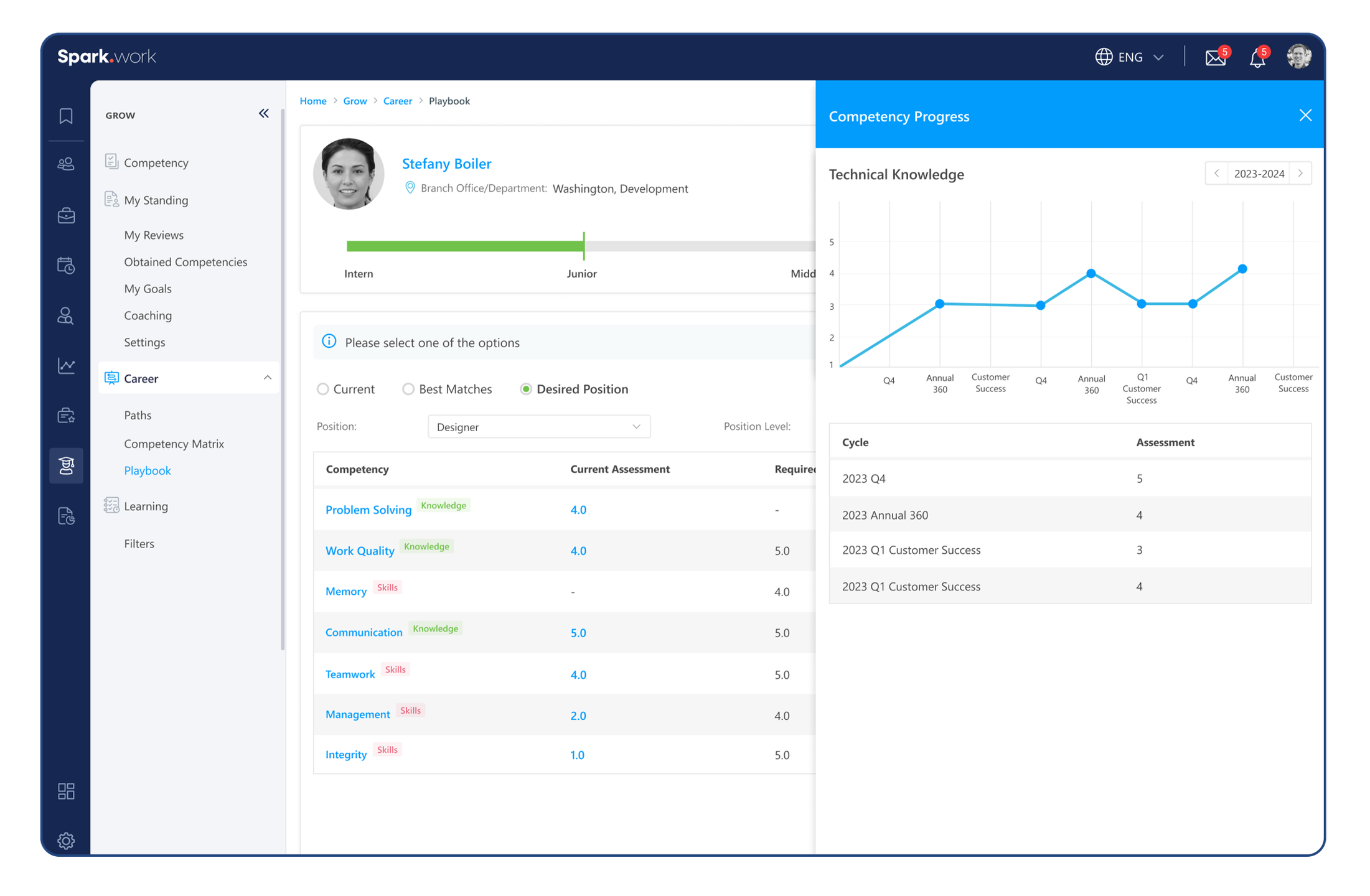This screenshot has width=1370, height=896.
Task: Open the line chart analytics icon
Action: pyautogui.click(x=66, y=366)
